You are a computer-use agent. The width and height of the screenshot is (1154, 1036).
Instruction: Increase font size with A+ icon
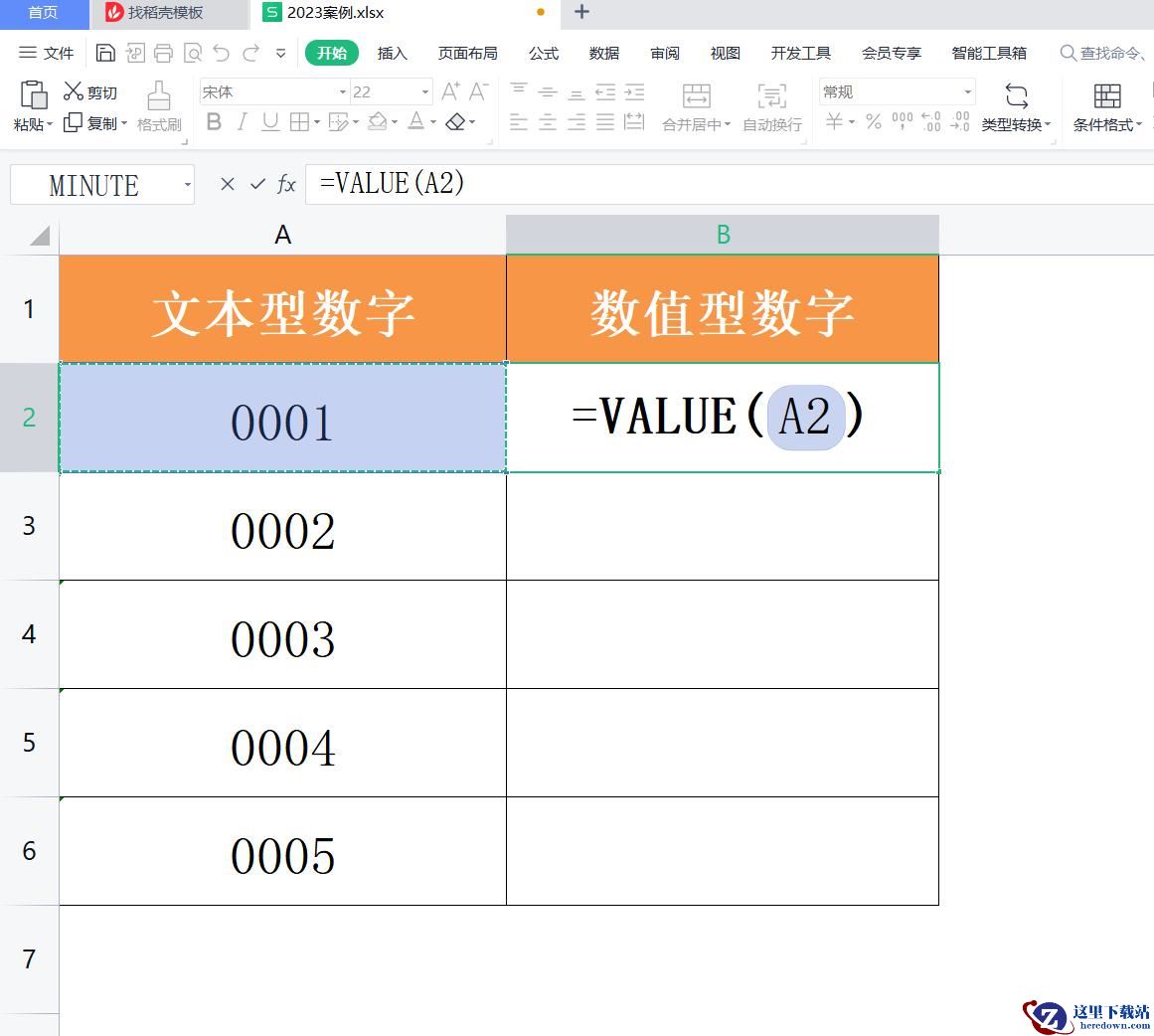(x=450, y=91)
